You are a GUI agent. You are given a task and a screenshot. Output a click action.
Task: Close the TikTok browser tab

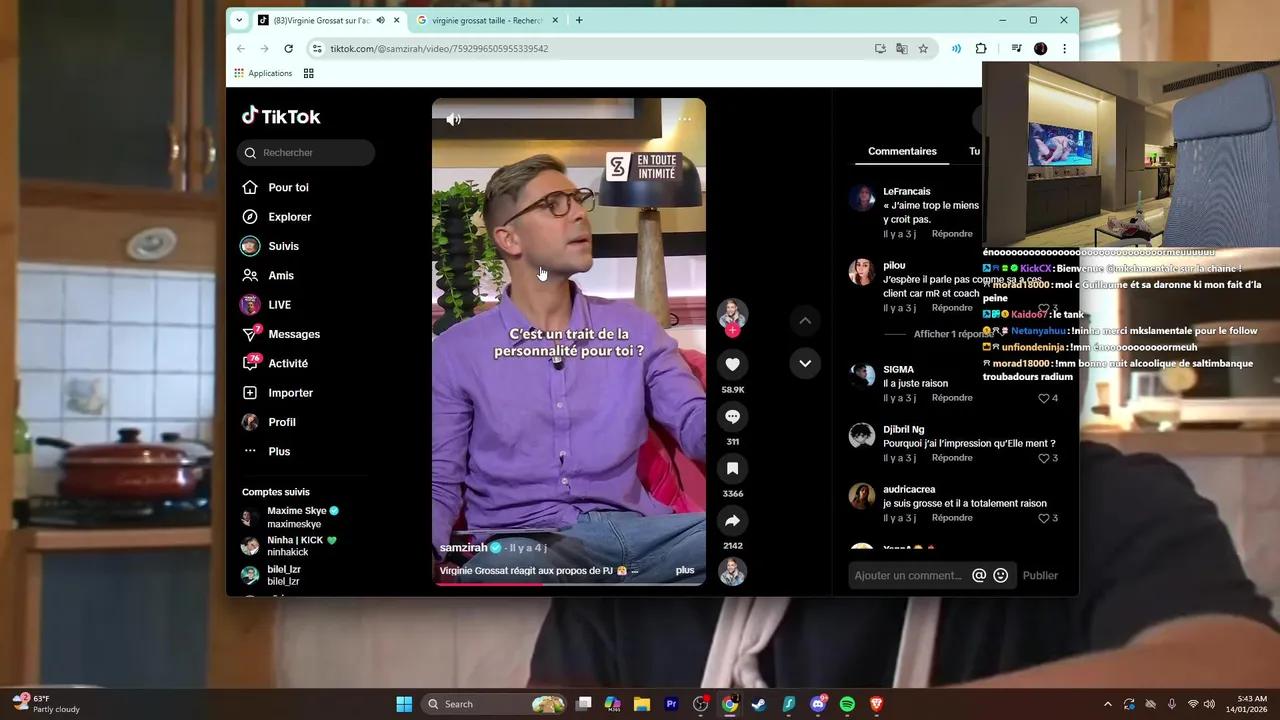397,20
